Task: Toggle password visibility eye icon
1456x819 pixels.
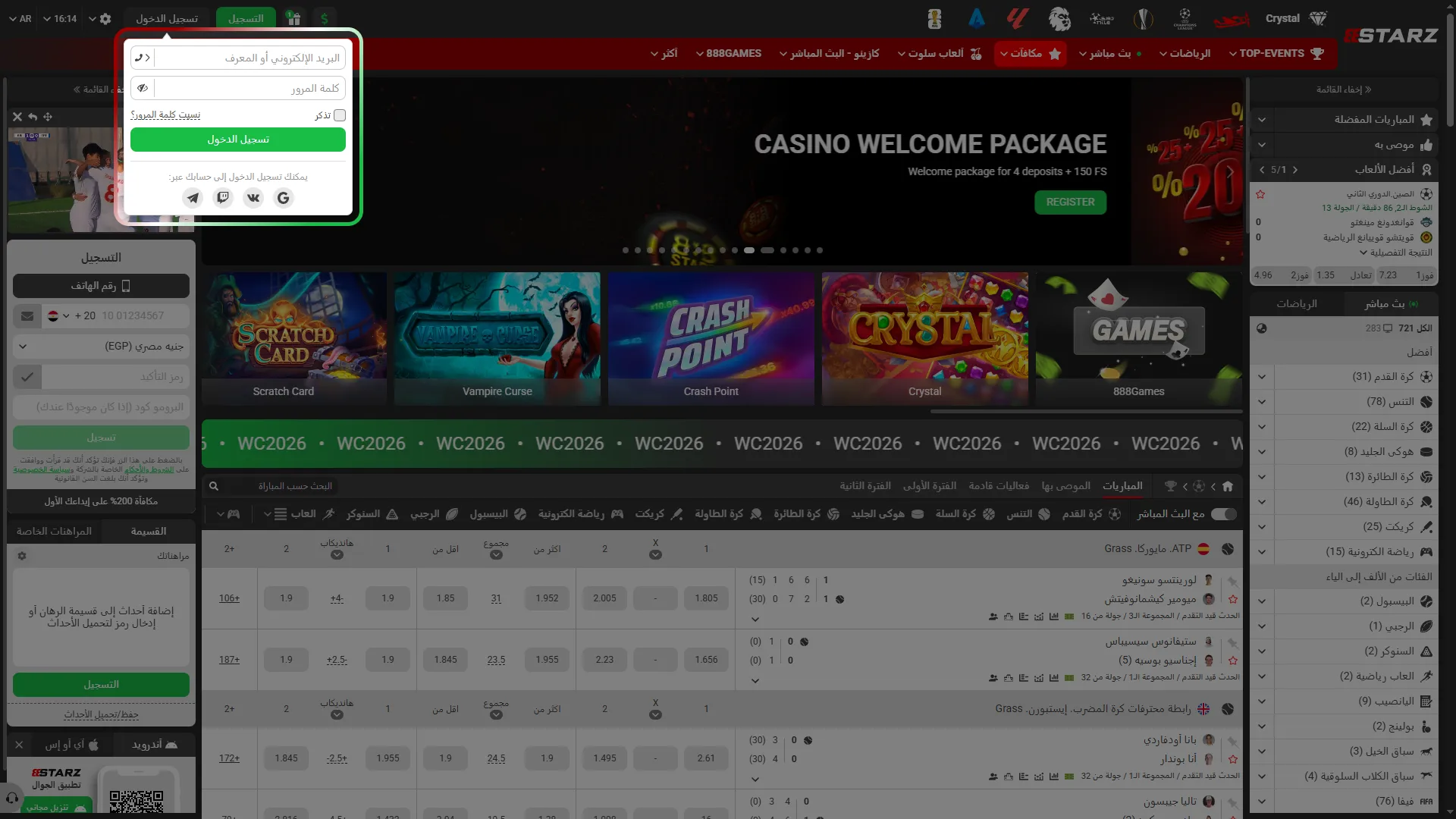Action: (143, 88)
